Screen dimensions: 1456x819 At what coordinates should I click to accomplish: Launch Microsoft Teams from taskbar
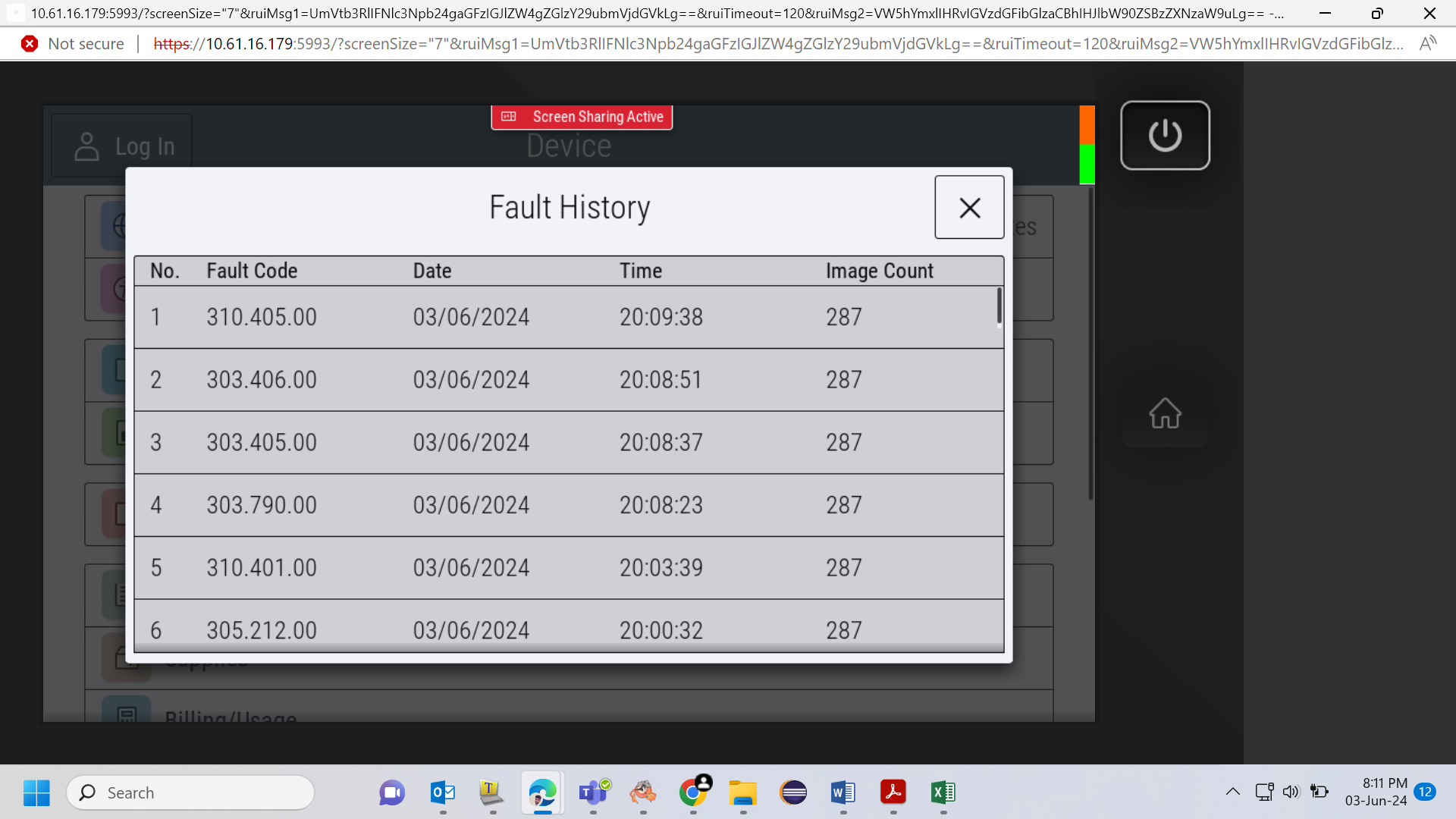[x=594, y=793]
